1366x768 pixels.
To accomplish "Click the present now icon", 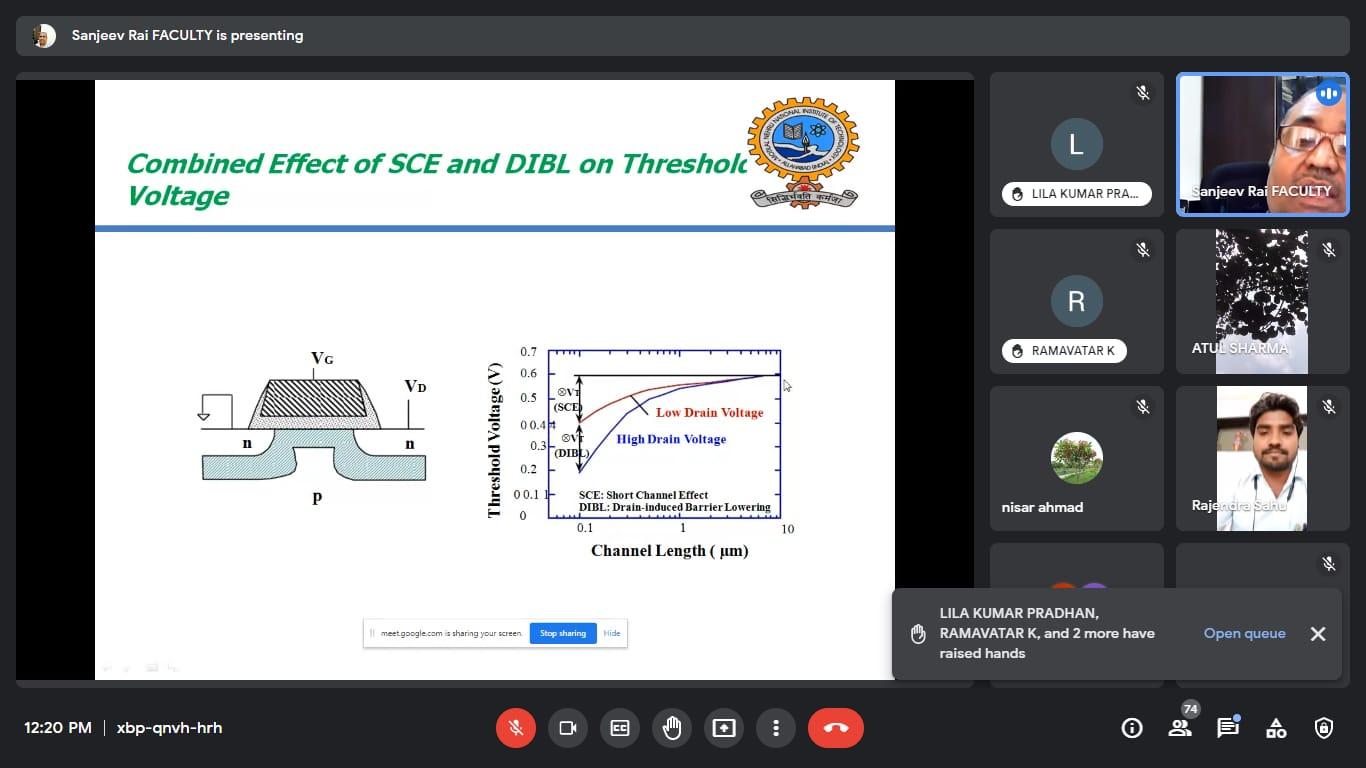I will [x=724, y=728].
